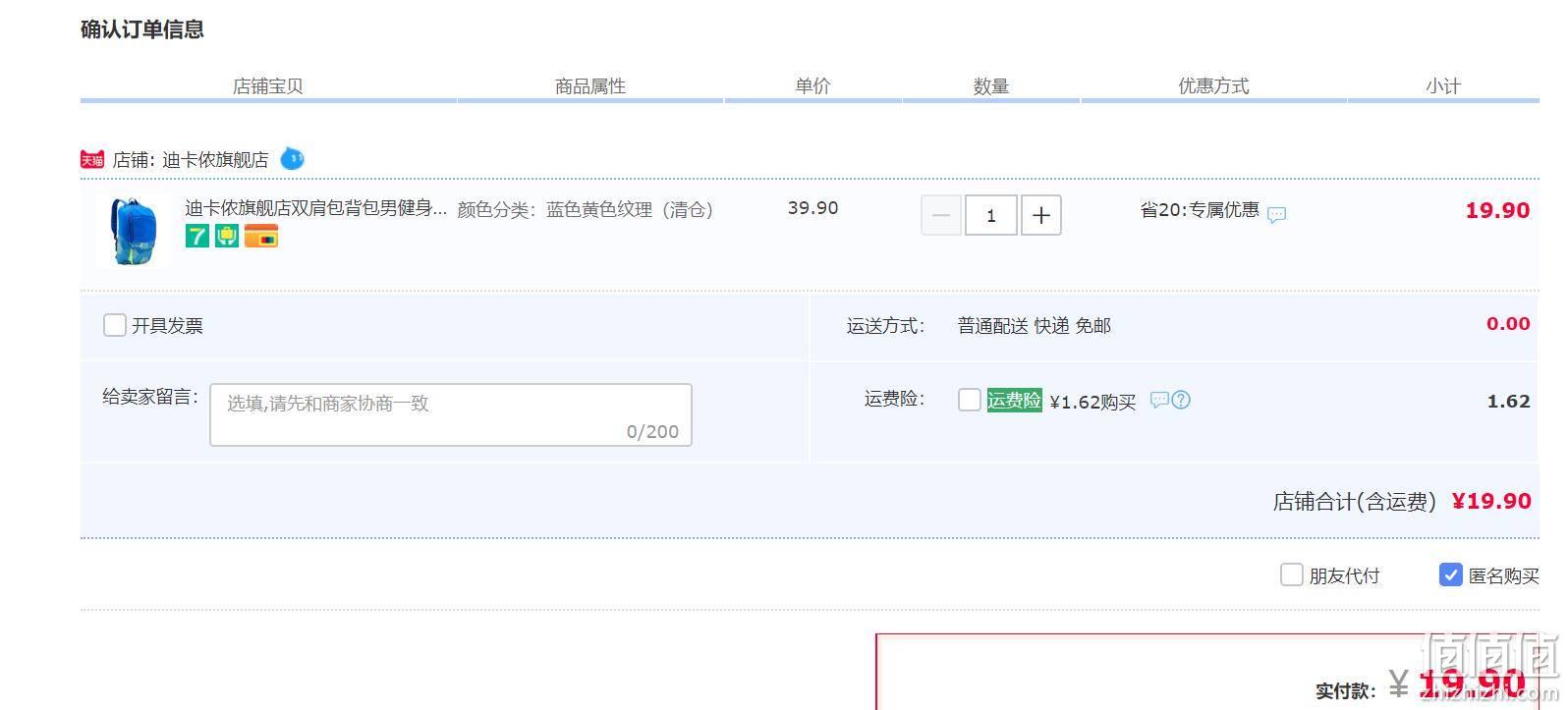
Task: Click the ¥1.62购买 insurance price text
Action: (1092, 401)
